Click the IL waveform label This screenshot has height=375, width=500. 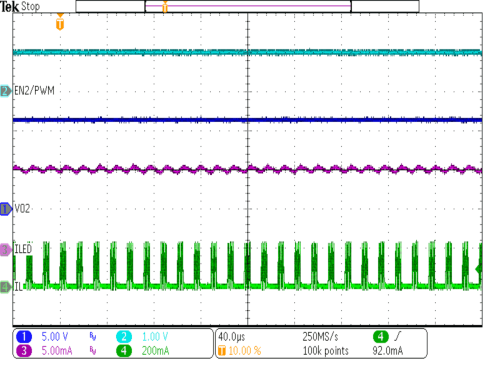(x=18, y=287)
